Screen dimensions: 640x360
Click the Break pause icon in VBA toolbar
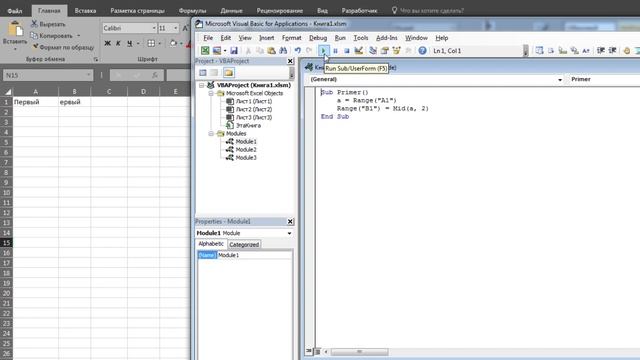pyautogui.click(x=335, y=51)
